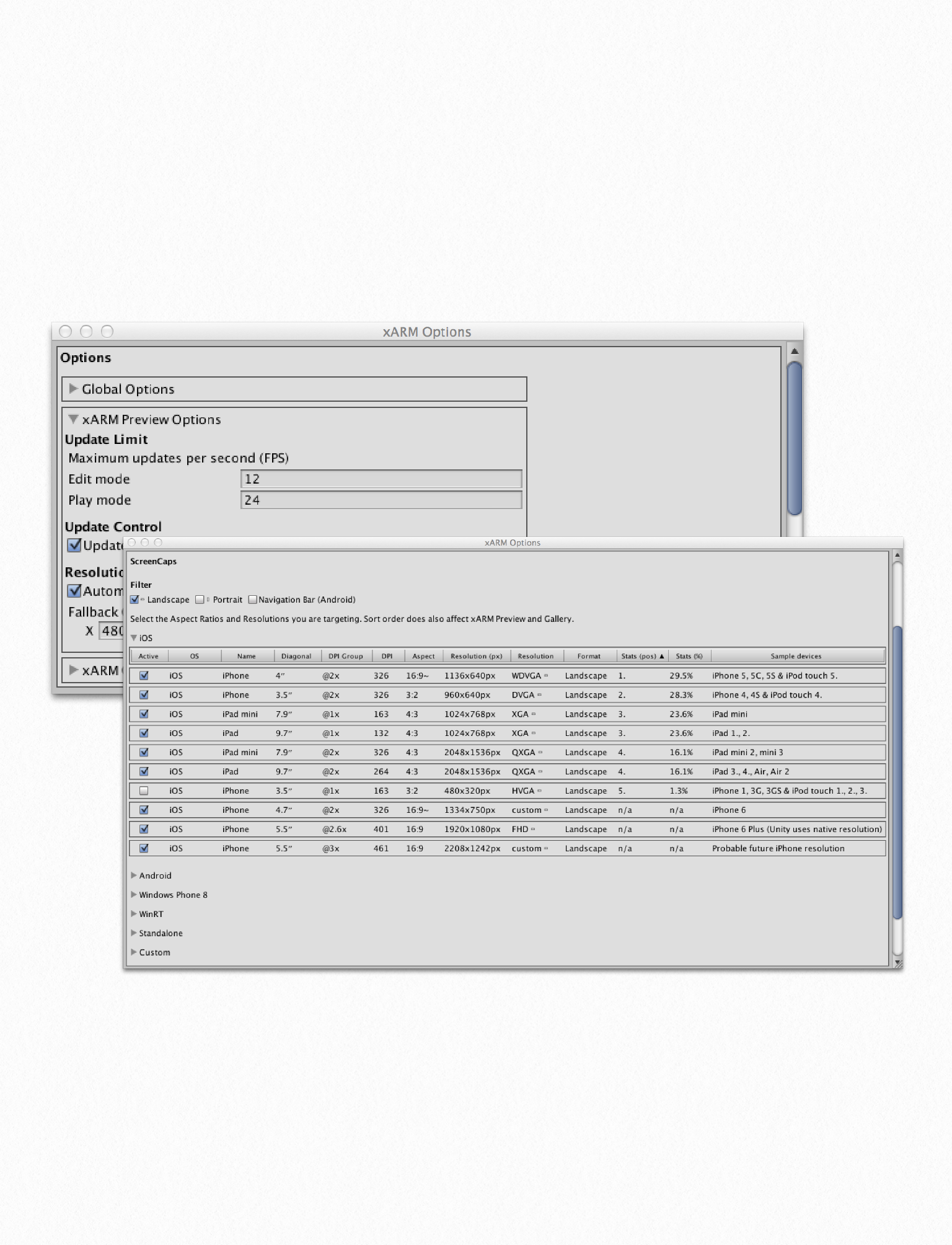This screenshot has height=1245, width=952.
Task: Enable the Landscape filter checkbox
Action: click(x=134, y=600)
